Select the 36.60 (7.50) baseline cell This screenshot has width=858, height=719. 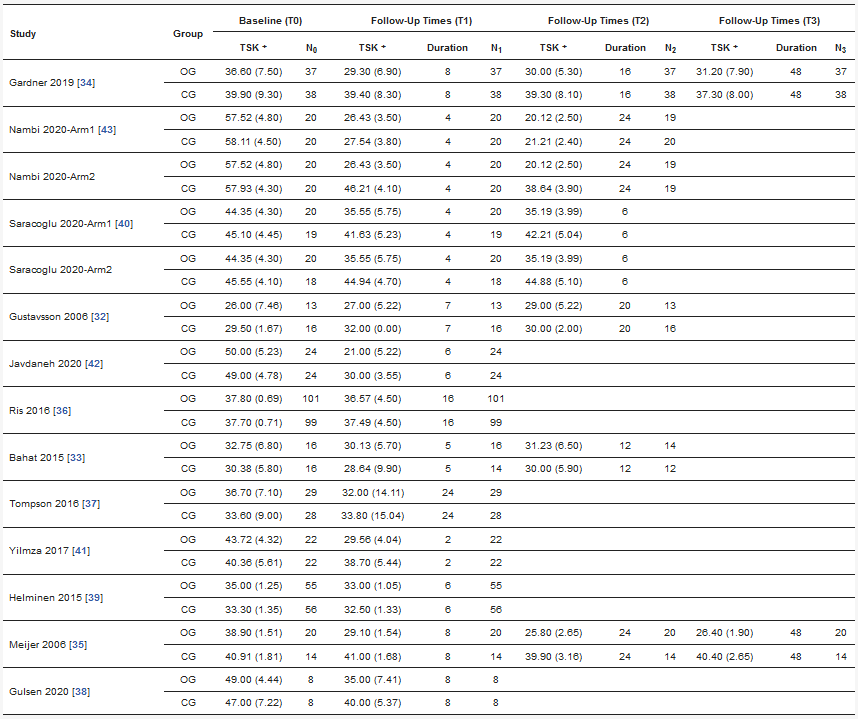click(253, 72)
